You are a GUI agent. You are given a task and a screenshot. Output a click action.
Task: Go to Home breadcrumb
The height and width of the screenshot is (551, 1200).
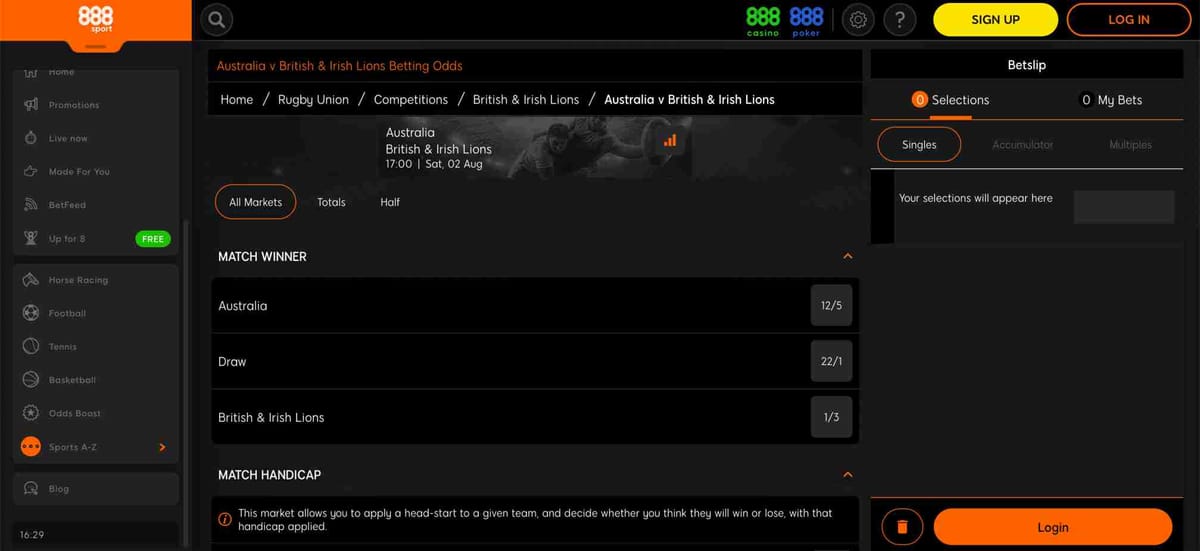tap(237, 100)
